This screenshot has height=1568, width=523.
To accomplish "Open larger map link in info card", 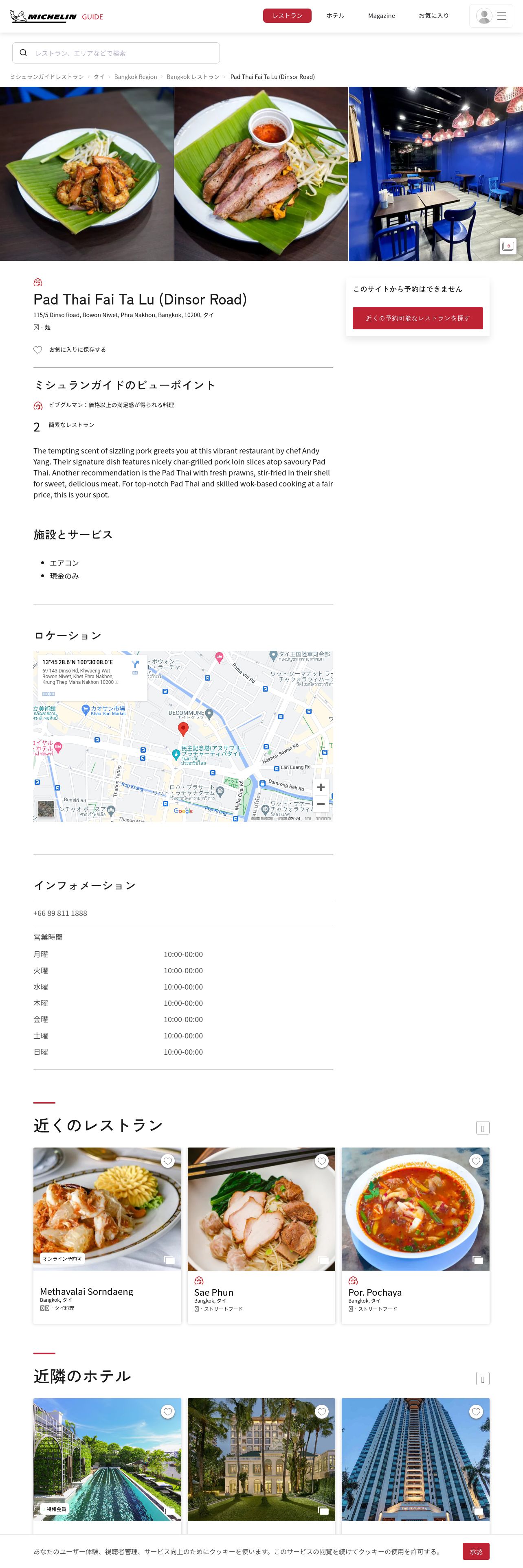I will click(49, 694).
